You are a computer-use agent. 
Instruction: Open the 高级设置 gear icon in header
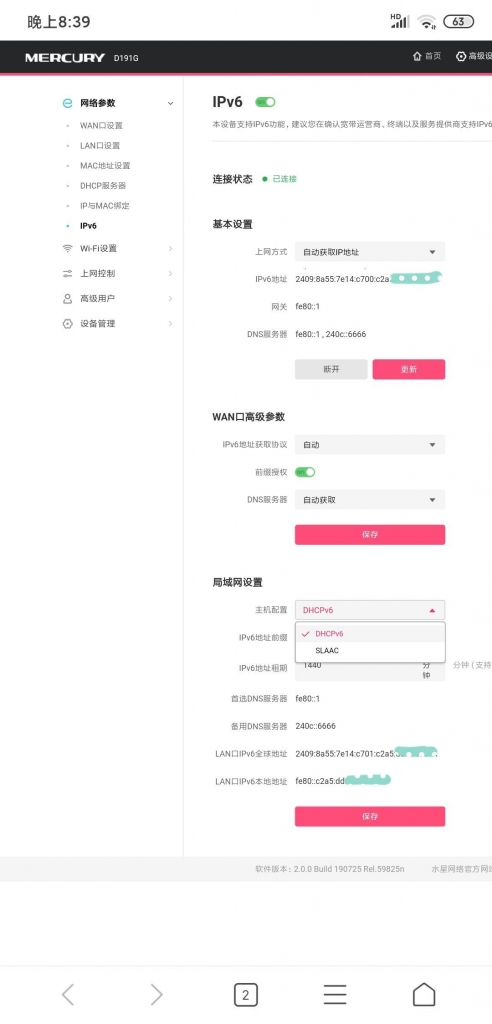click(x=461, y=57)
